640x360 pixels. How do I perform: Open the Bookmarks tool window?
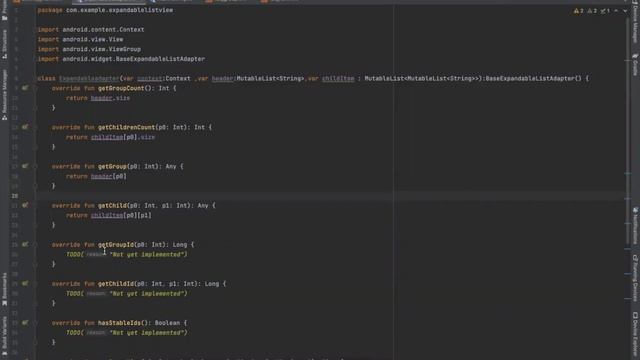point(4,289)
